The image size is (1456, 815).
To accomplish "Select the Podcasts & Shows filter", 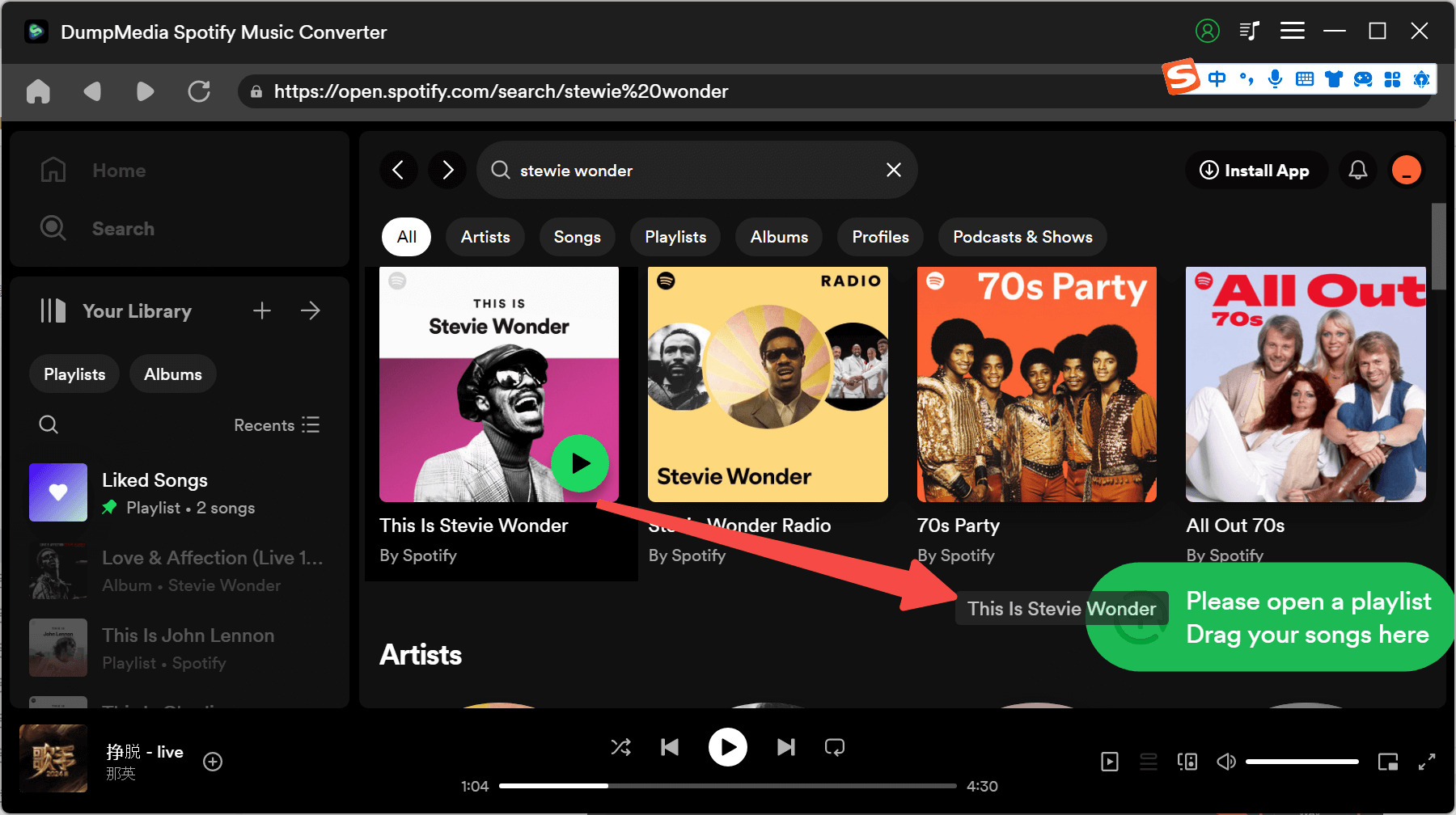I will pos(1022,237).
